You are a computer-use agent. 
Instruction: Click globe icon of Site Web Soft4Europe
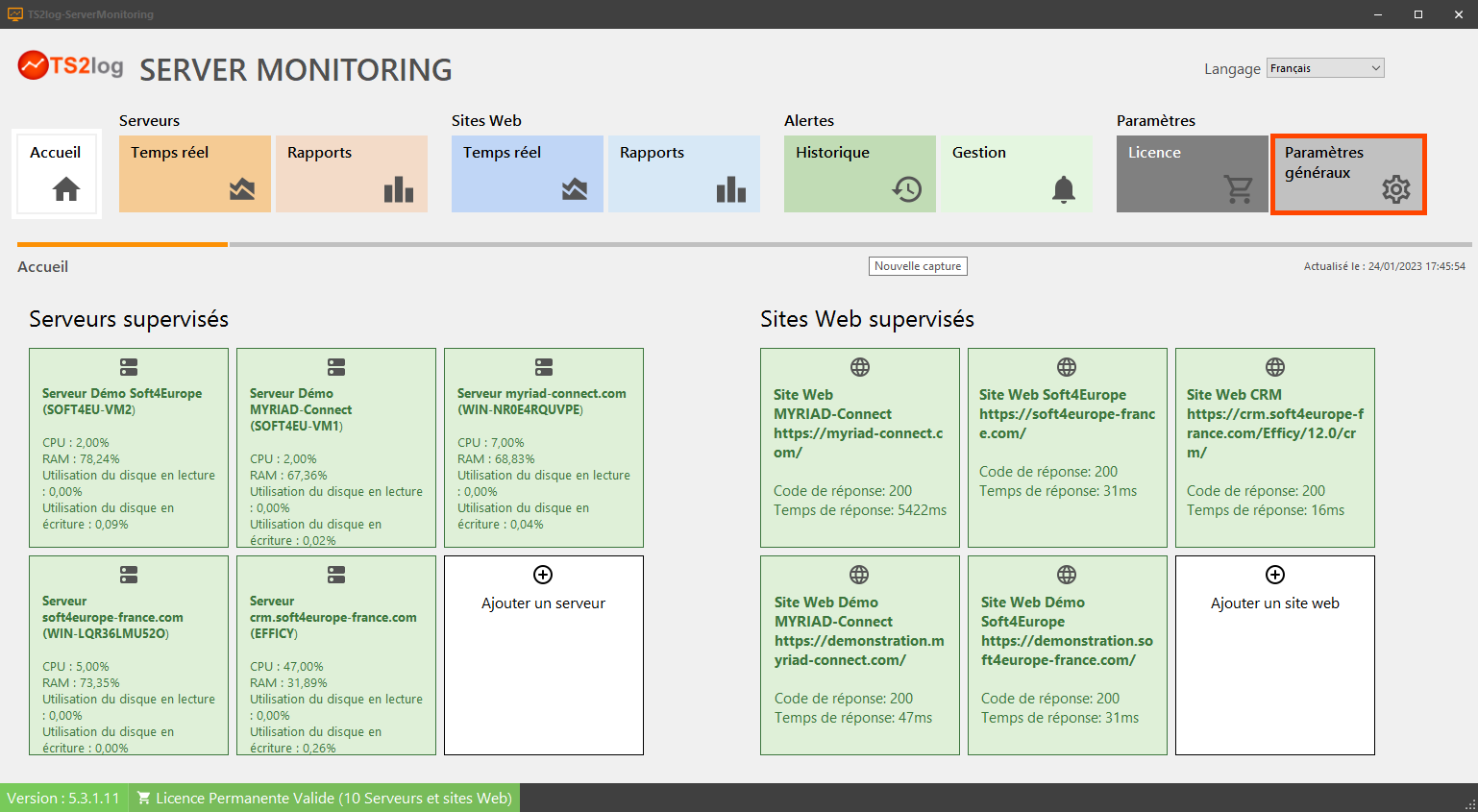click(x=1067, y=367)
